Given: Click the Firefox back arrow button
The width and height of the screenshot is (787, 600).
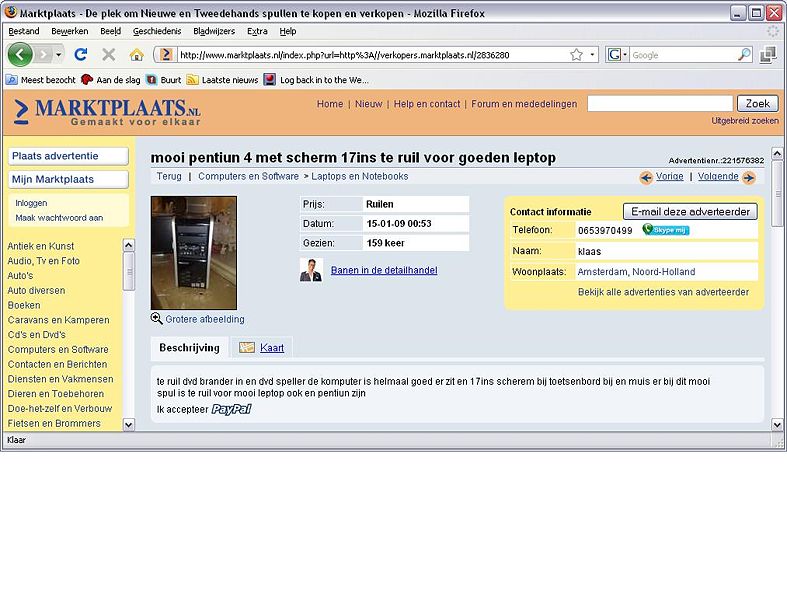Looking at the screenshot, I should tap(21, 54).
